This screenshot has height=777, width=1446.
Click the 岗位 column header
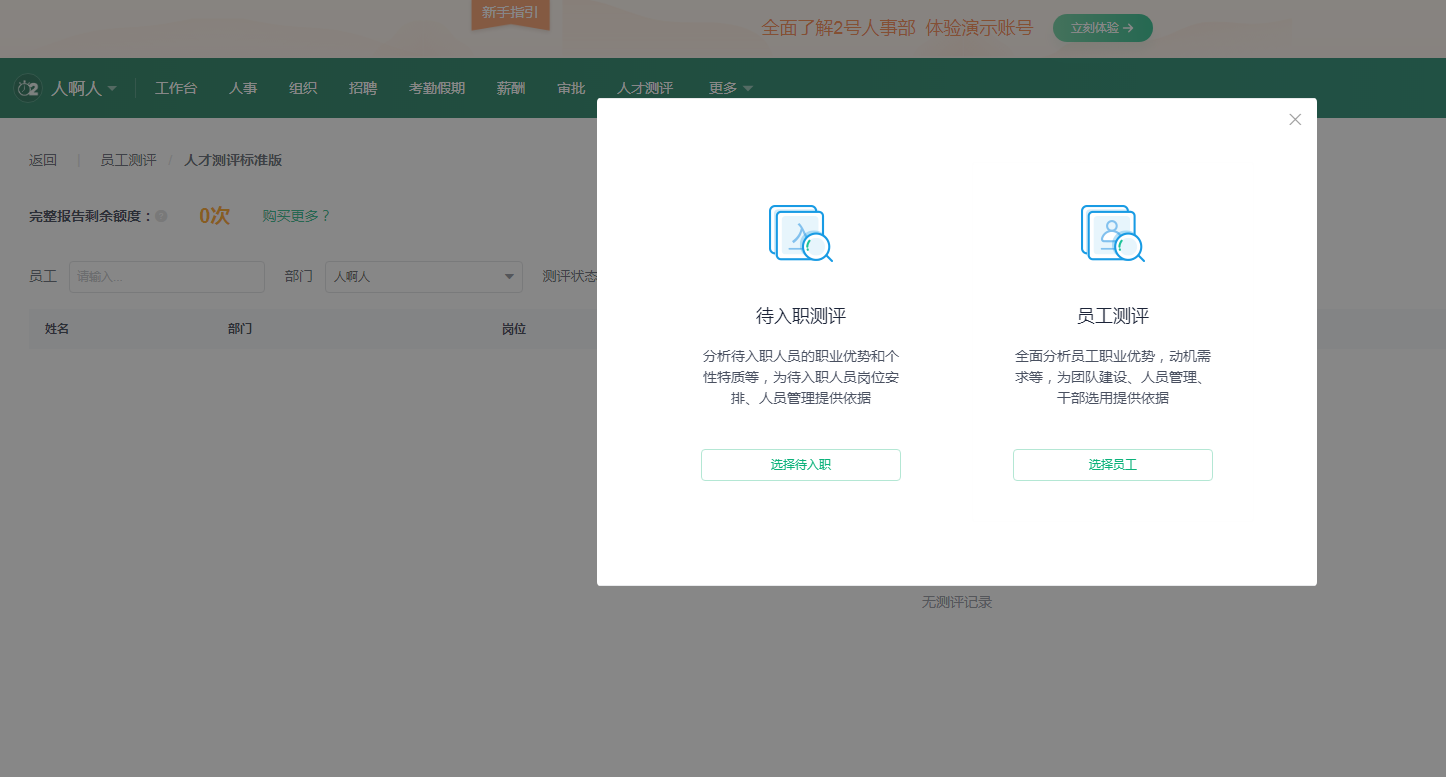[x=514, y=329]
